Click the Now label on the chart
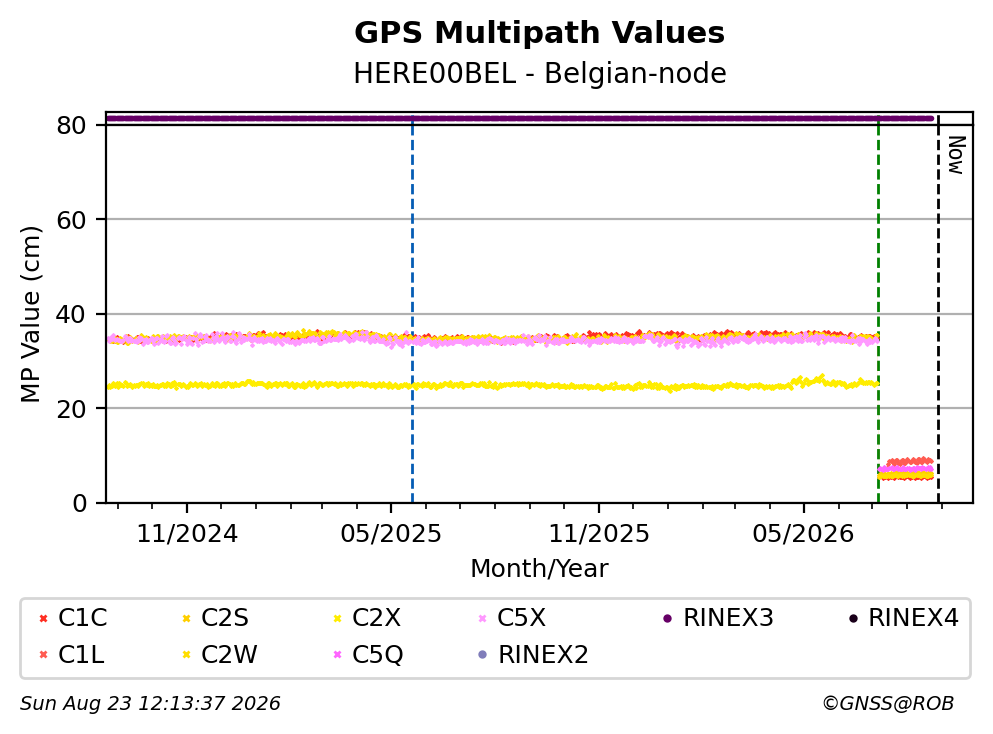 [956, 155]
